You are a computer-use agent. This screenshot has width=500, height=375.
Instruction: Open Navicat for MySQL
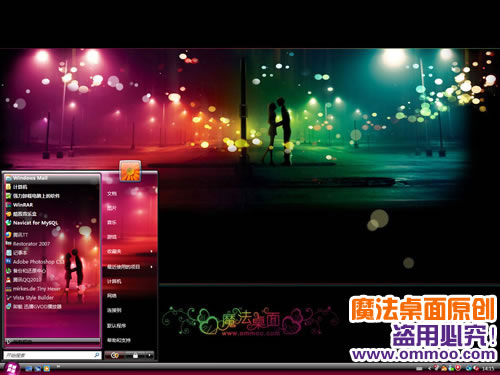click(x=52, y=223)
